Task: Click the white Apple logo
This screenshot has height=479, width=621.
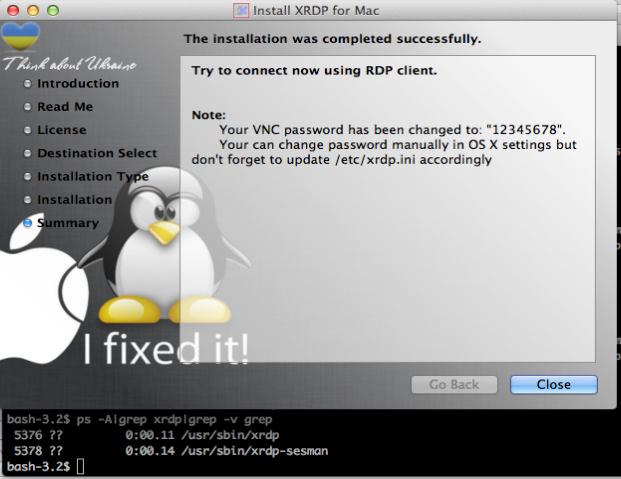Action: pyautogui.click(x=38, y=293)
